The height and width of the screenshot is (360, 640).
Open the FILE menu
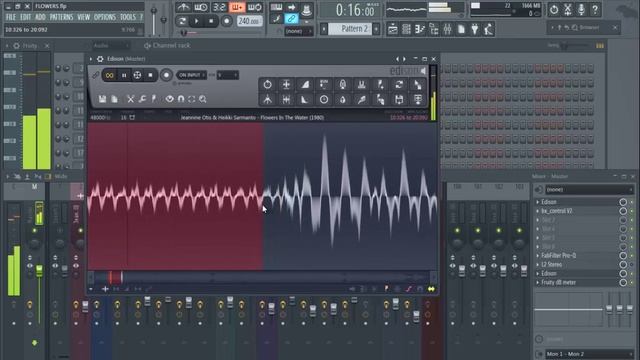click(11, 17)
